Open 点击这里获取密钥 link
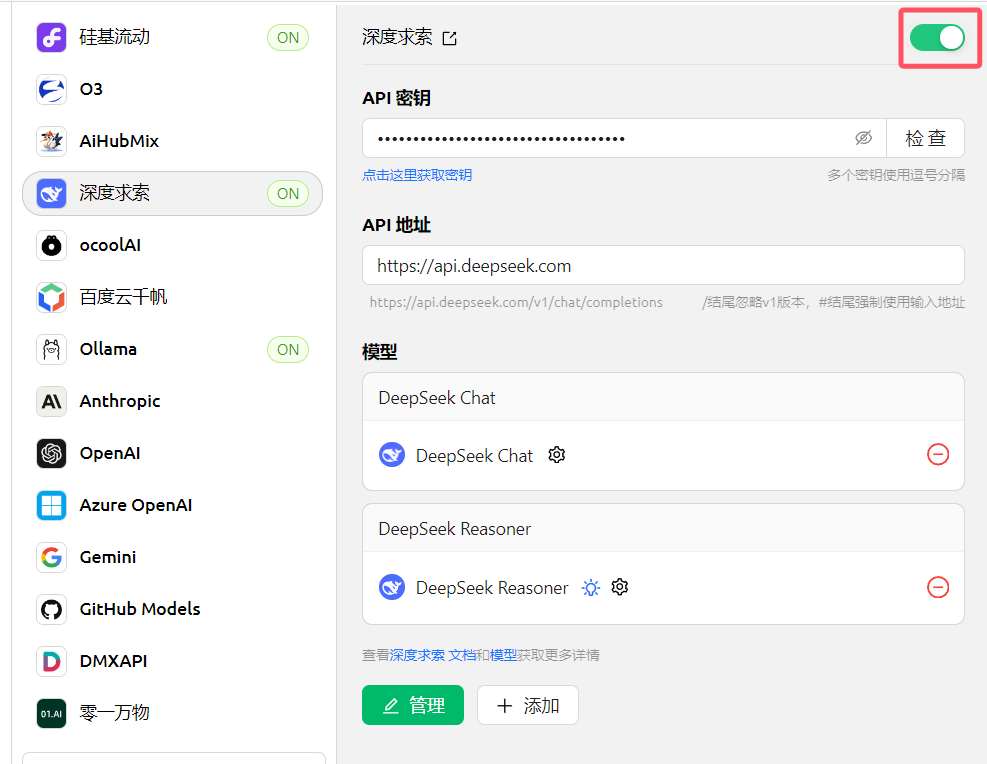987x764 pixels. coord(417,175)
